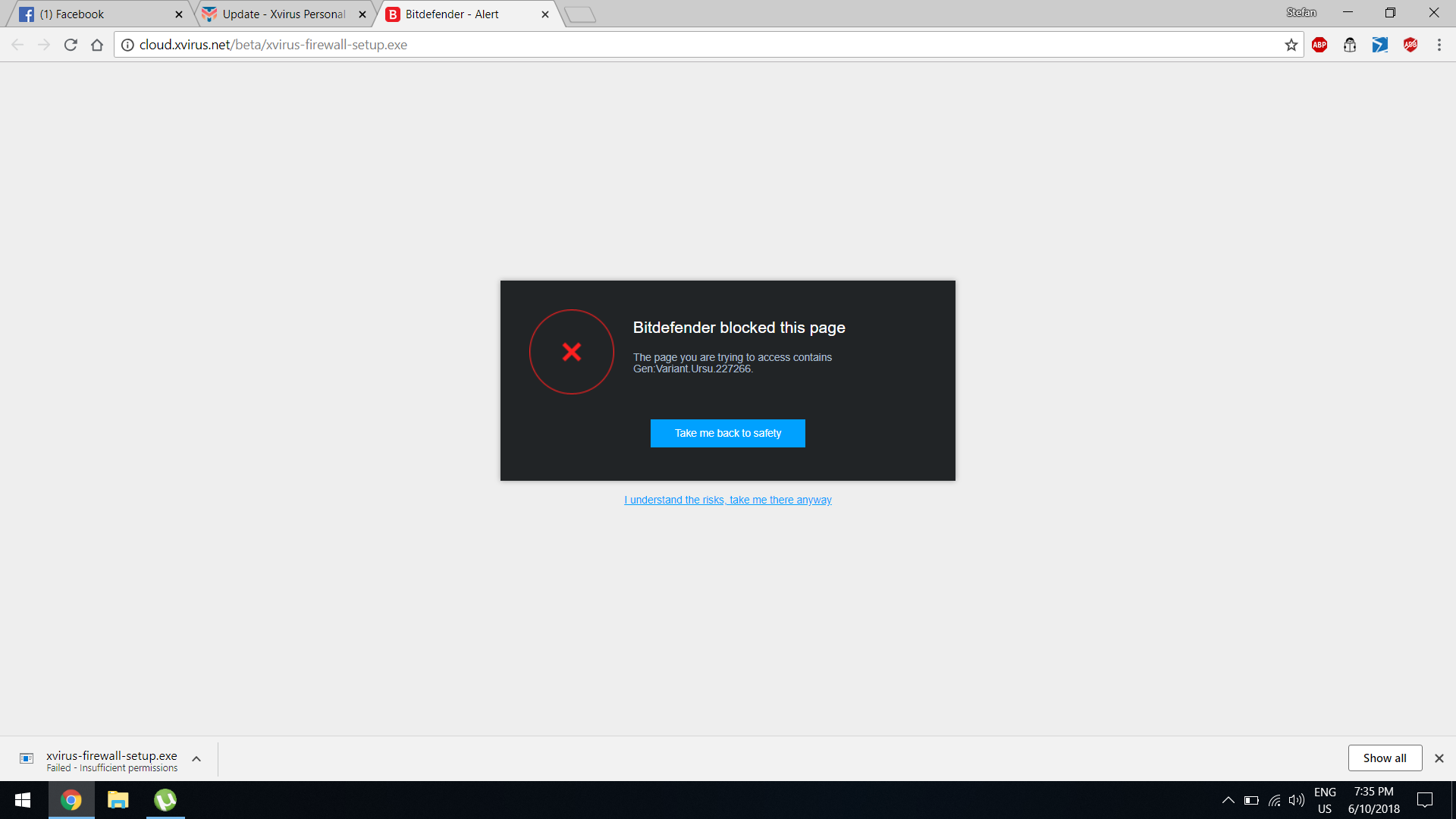The height and width of the screenshot is (819, 1456).
Task: Click the blue arrow extension icon
Action: (1379, 45)
